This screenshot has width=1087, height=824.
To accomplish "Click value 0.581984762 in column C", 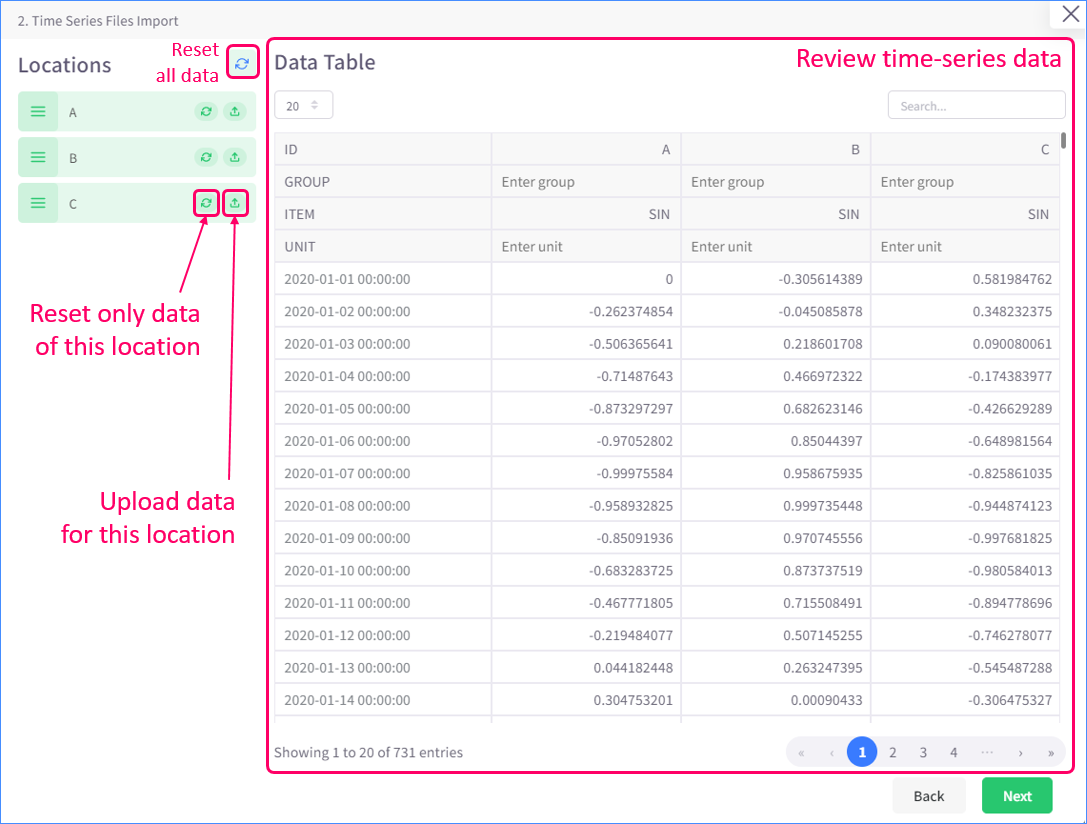I will tap(965, 279).
